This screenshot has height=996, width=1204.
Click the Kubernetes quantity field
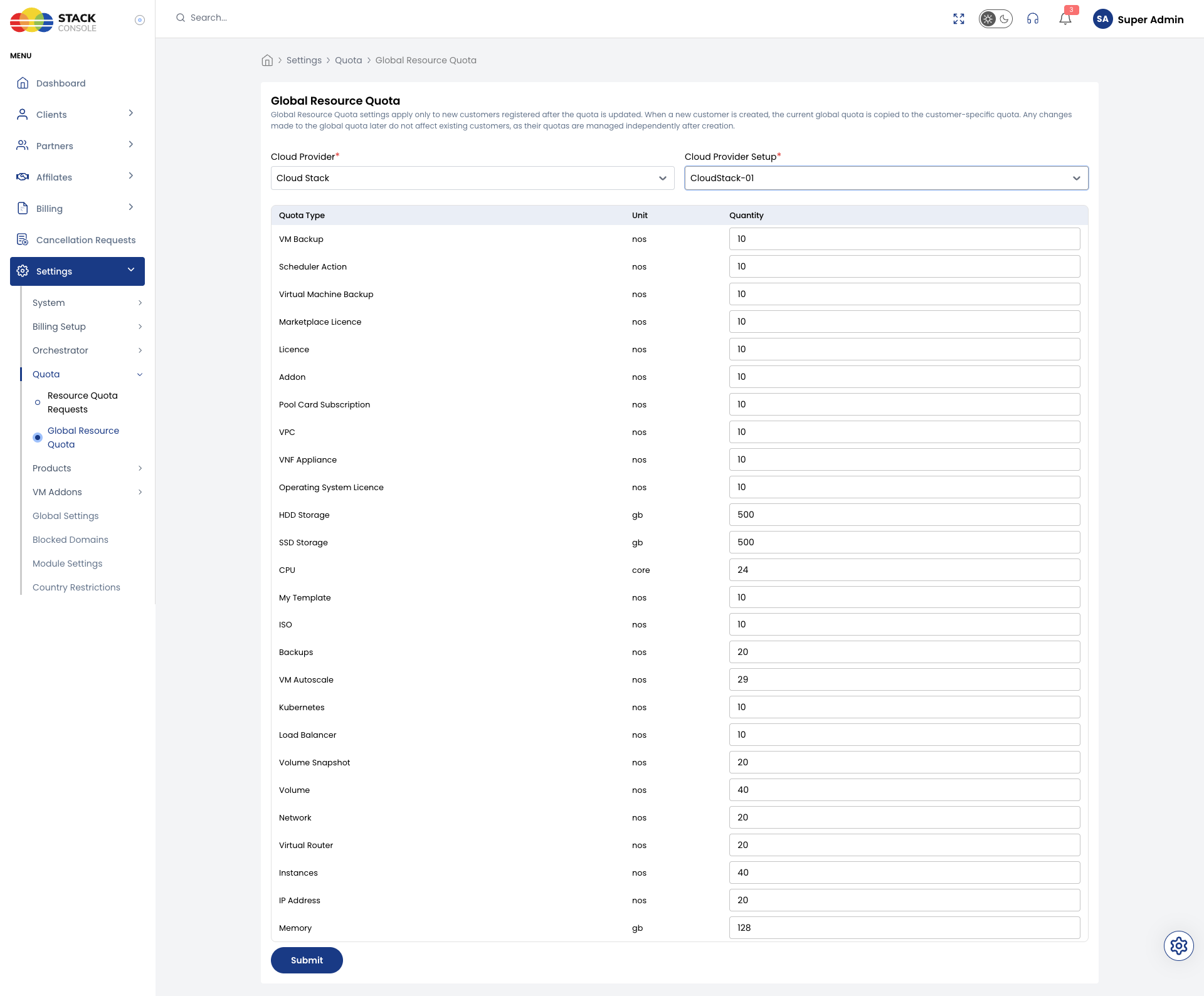click(x=904, y=707)
